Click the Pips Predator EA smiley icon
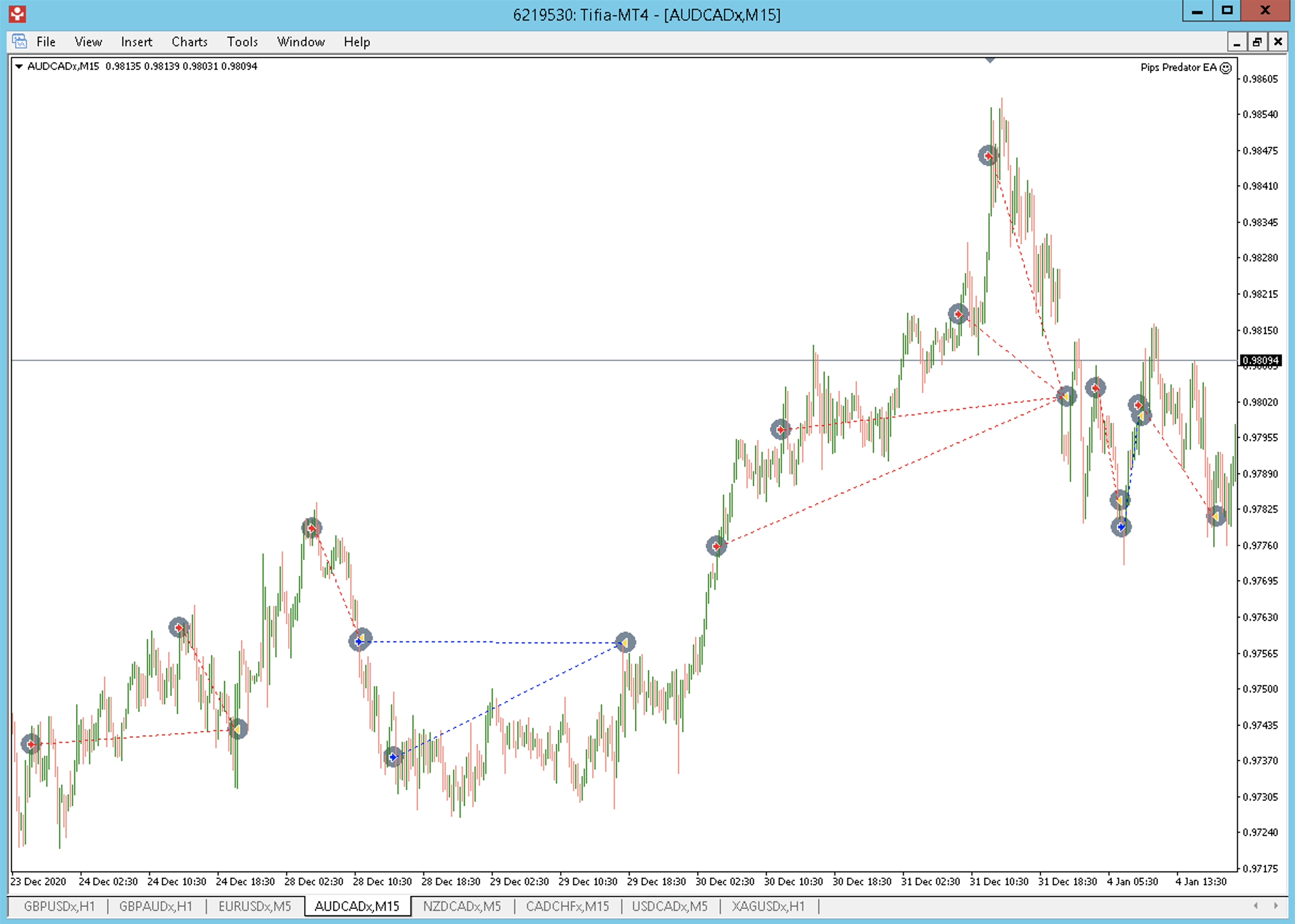 pos(1225,69)
